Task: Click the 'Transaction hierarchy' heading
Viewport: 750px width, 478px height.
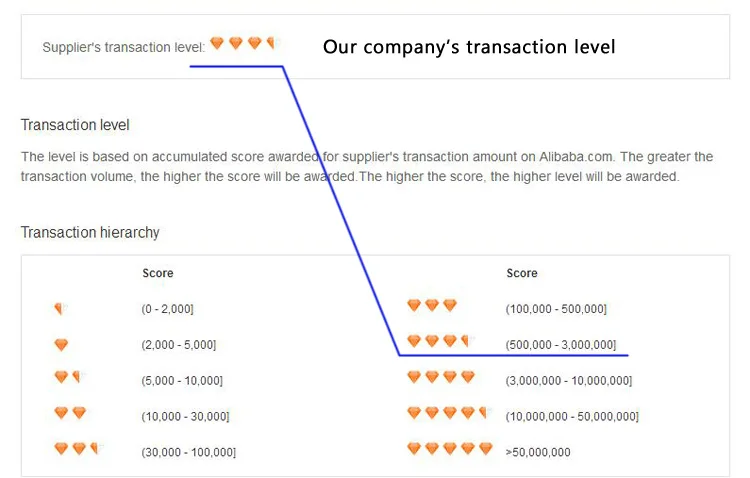Action: 90,232
